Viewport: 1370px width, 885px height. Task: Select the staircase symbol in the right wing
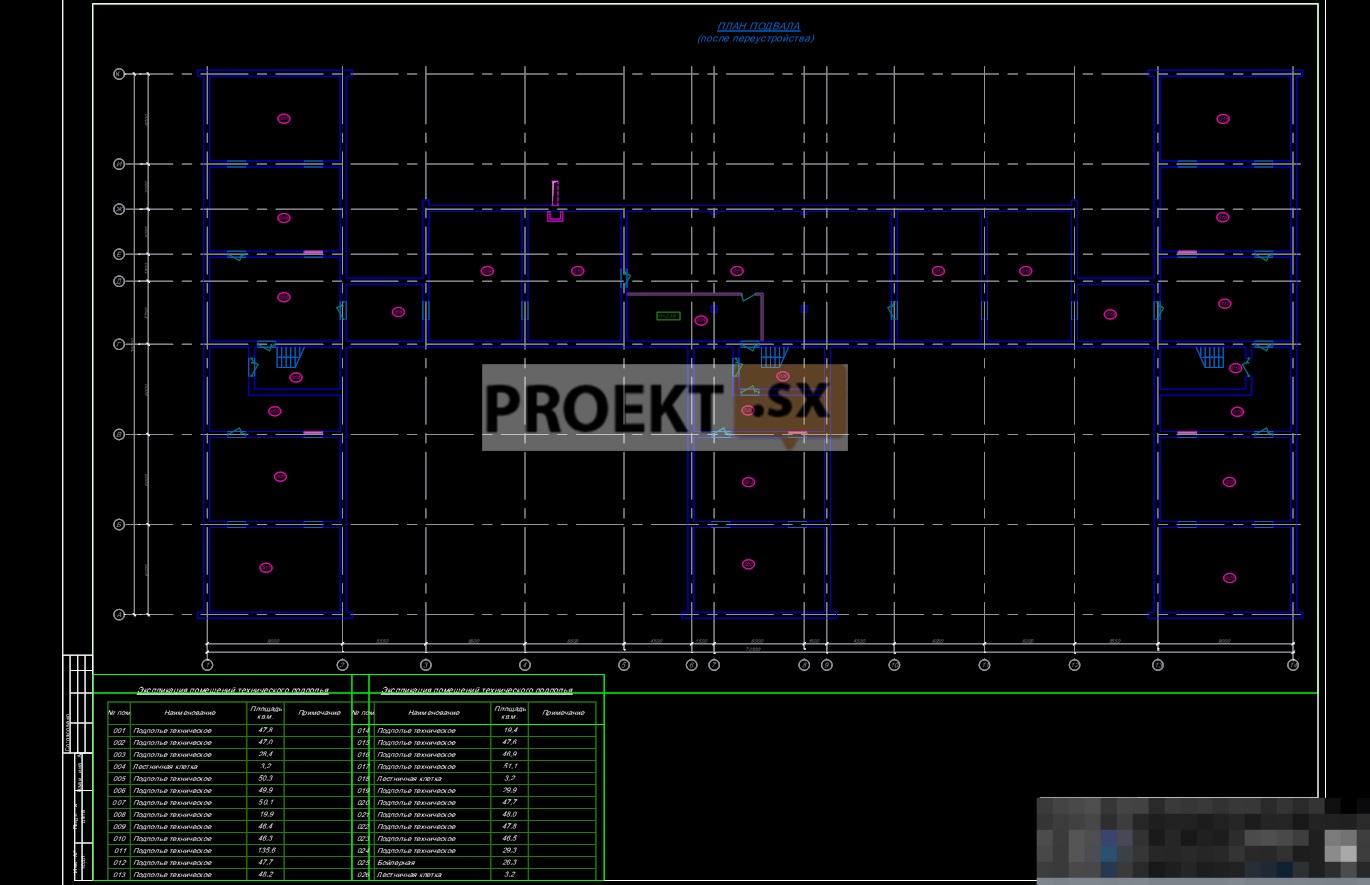pos(1211,356)
